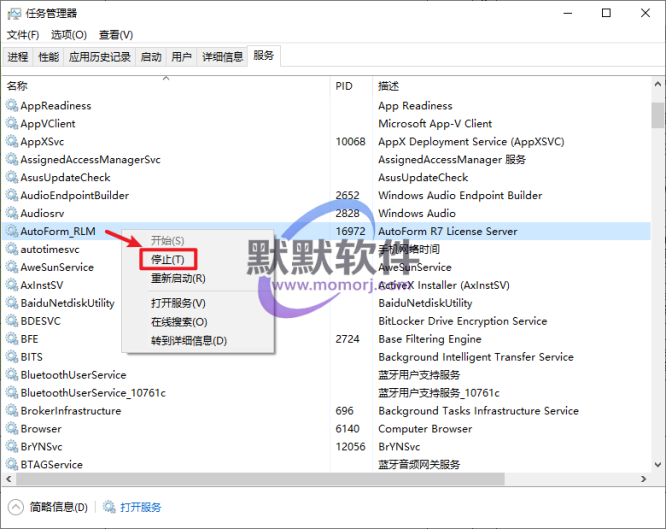666x529 pixels.
Task: Click the gear icon beside BFE service
Action: coord(12,340)
